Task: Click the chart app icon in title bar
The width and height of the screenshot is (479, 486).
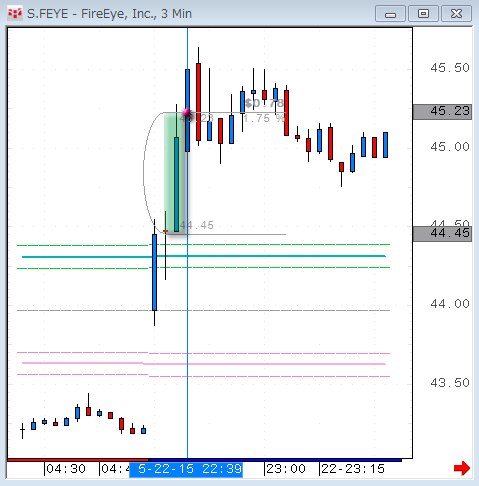Action: (15, 14)
